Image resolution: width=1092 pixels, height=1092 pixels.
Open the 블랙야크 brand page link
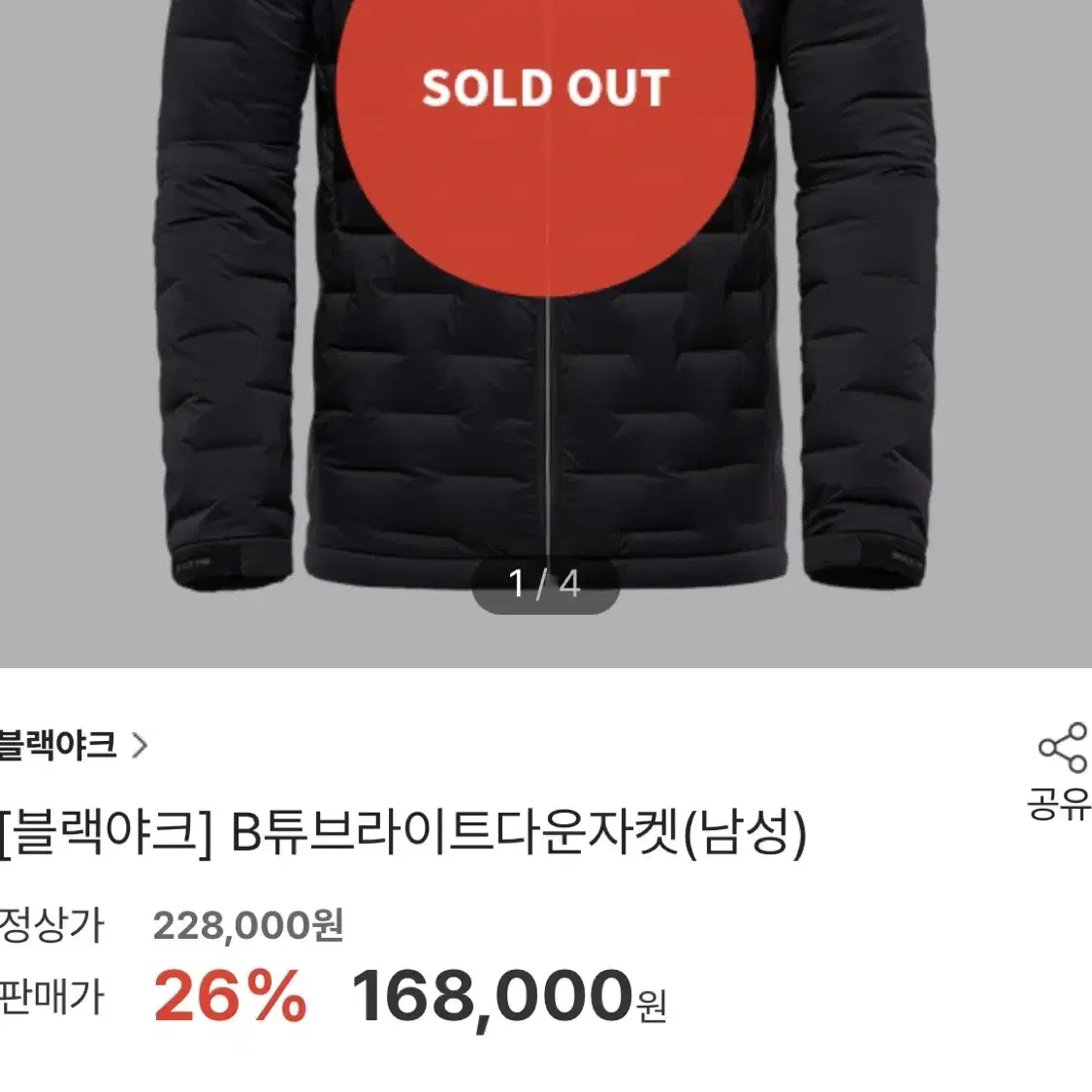click(58, 745)
